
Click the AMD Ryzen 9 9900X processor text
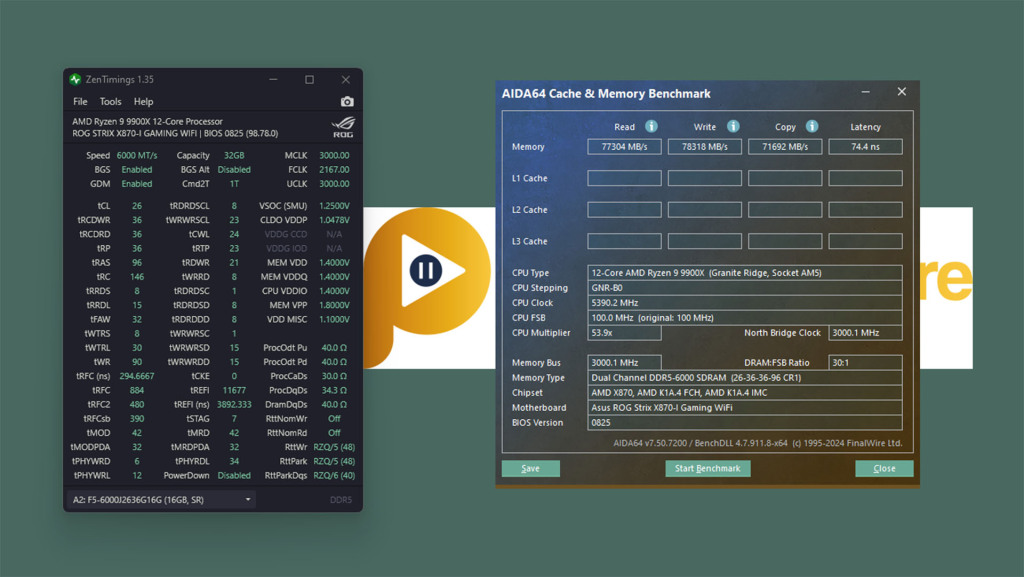coord(148,121)
